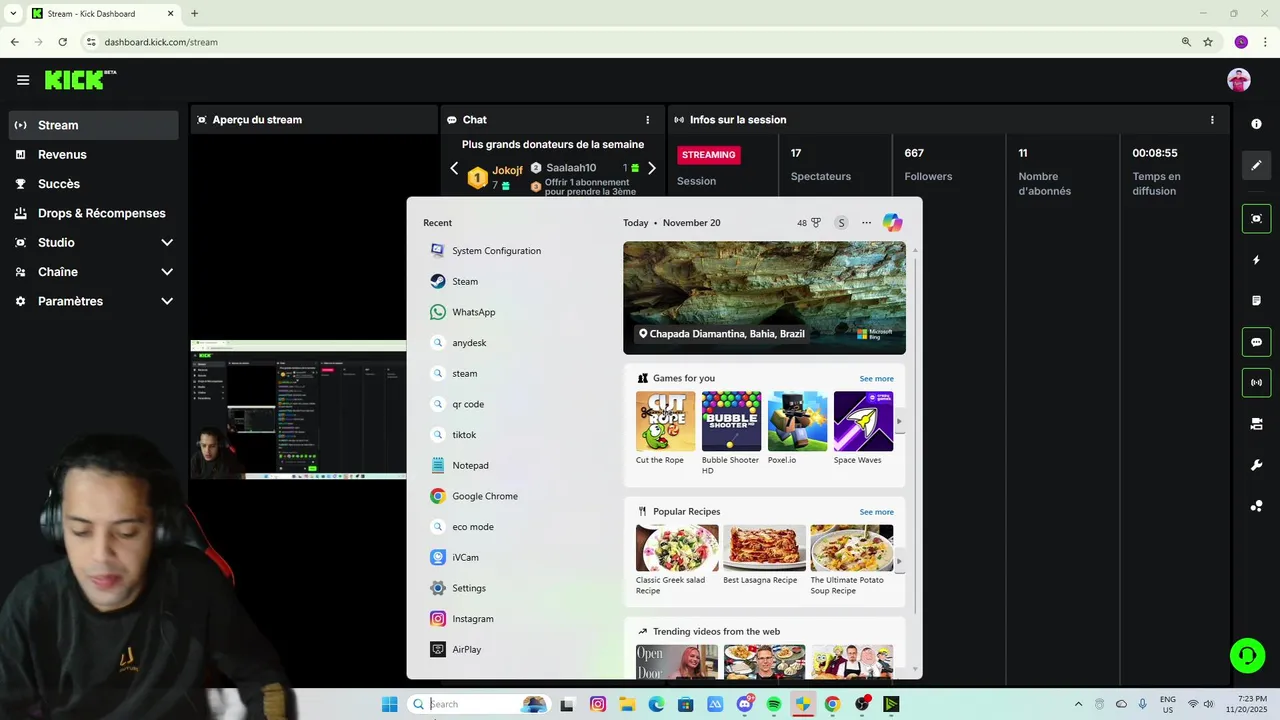Show next top donor with right arrow

[652, 168]
